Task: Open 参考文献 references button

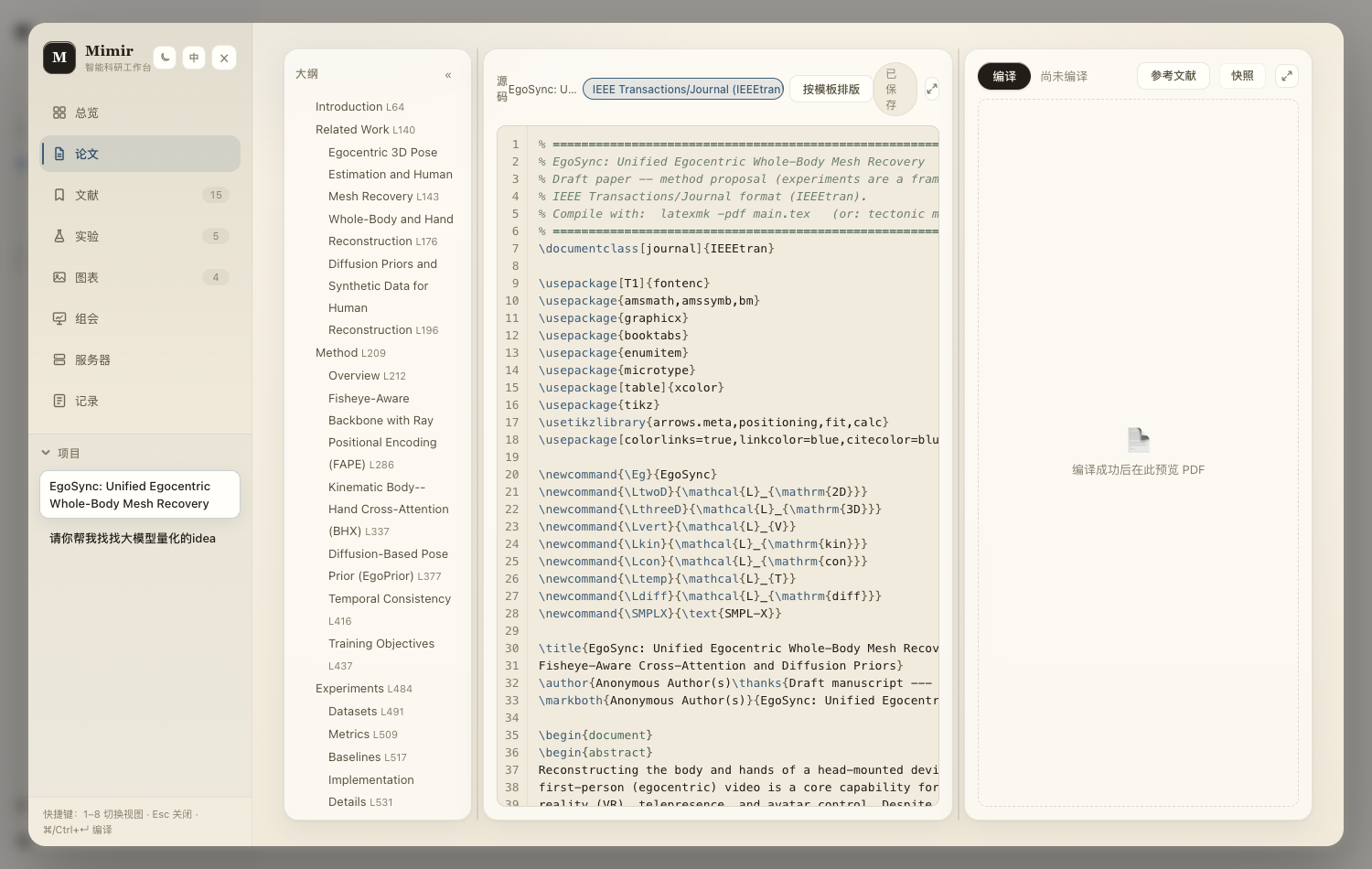Action: [1174, 76]
